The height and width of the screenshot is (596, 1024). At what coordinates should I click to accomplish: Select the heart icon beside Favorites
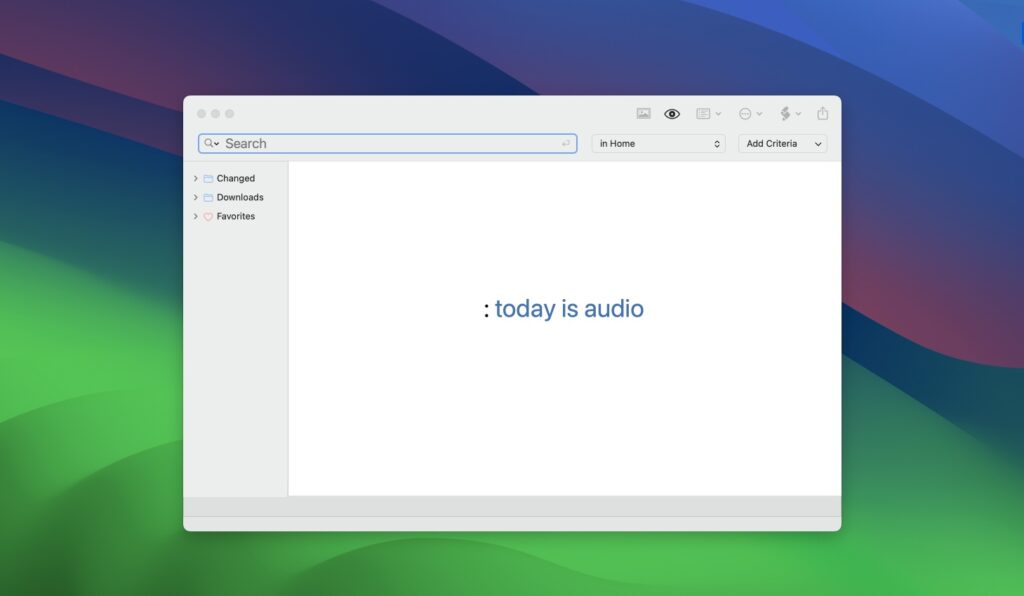pos(207,216)
